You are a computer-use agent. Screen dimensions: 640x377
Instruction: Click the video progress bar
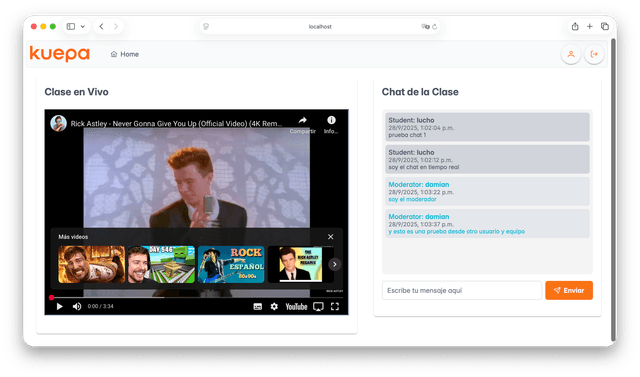pyautogui.click(x=197, y=297)
